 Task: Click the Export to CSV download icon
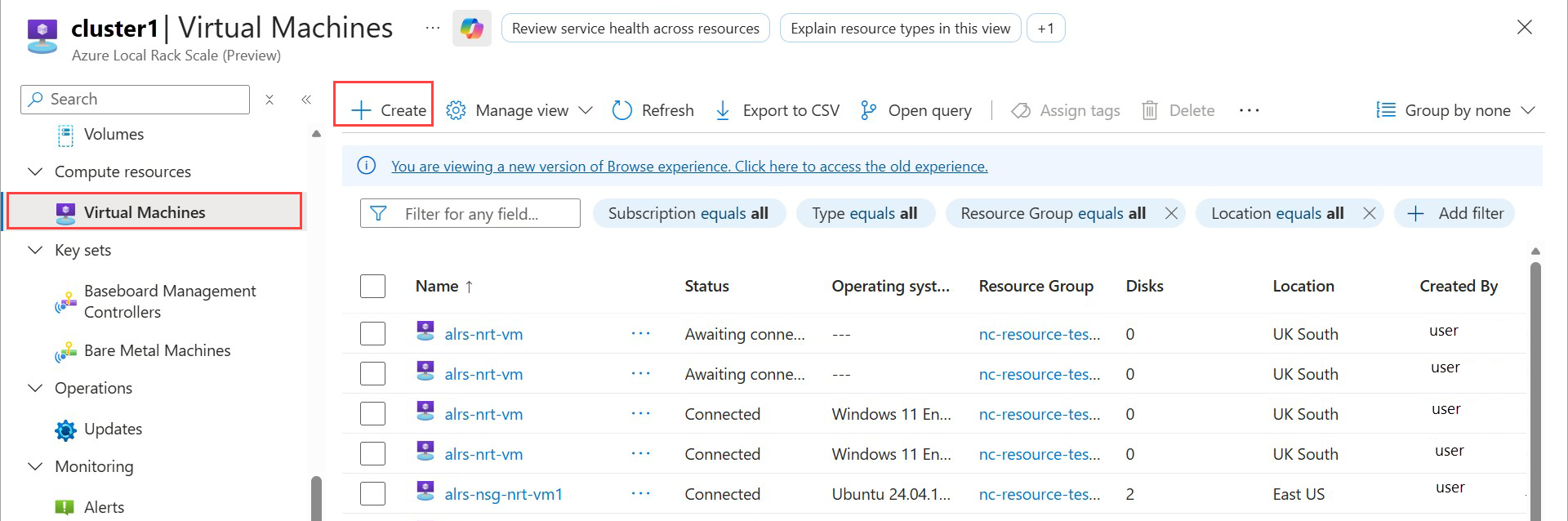(723, 110)
